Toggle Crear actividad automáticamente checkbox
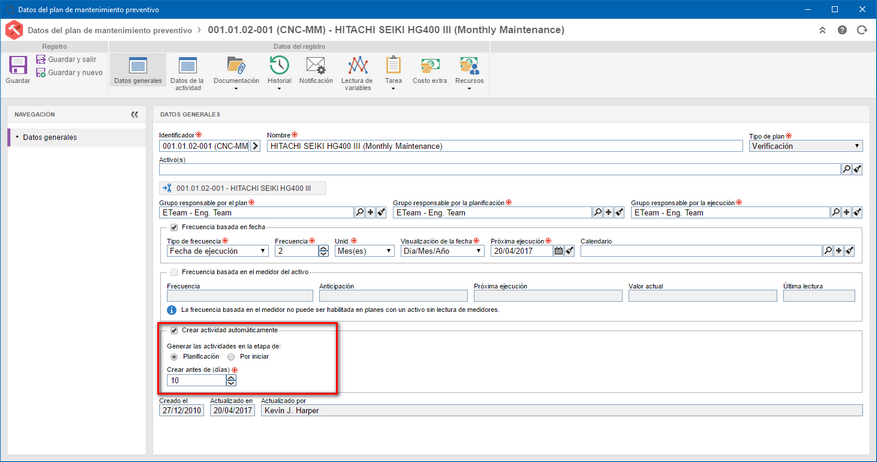This screenshot has height=462, width=877. [x=174, y=331]
